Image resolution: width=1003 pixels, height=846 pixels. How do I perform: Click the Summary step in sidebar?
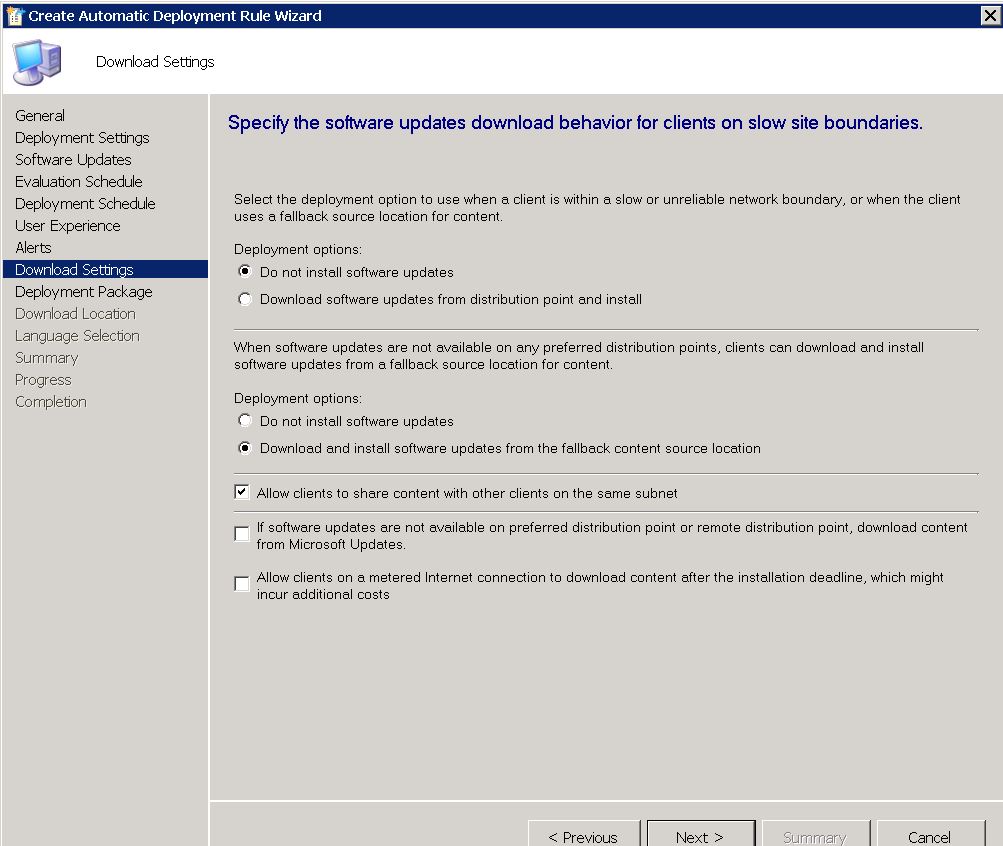click(46, 358)
